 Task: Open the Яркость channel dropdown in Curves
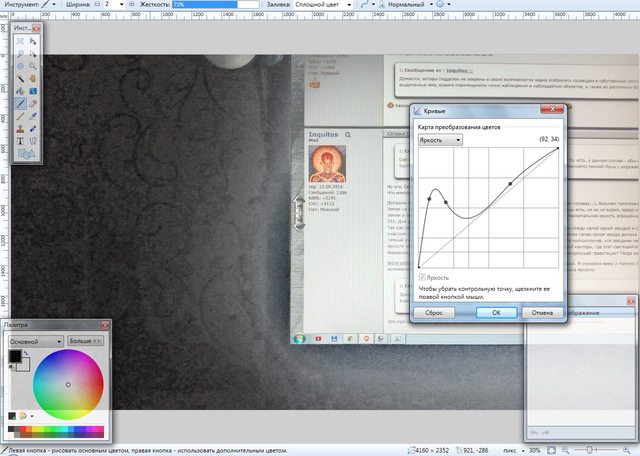click(x=440, y=140)
